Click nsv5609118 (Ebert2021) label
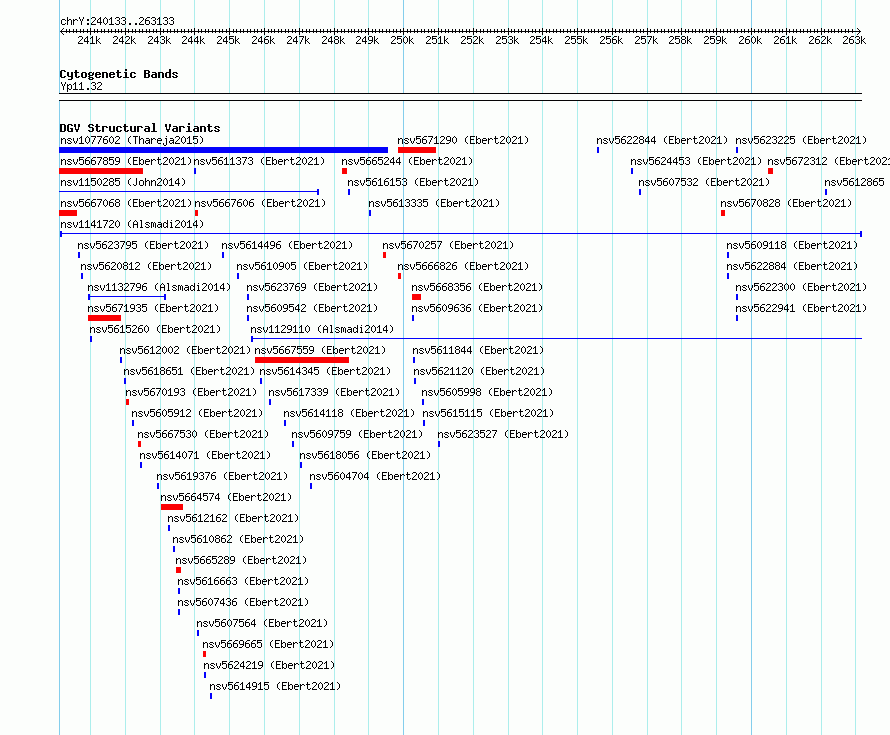The image size is (890, 735). point(792,245)
